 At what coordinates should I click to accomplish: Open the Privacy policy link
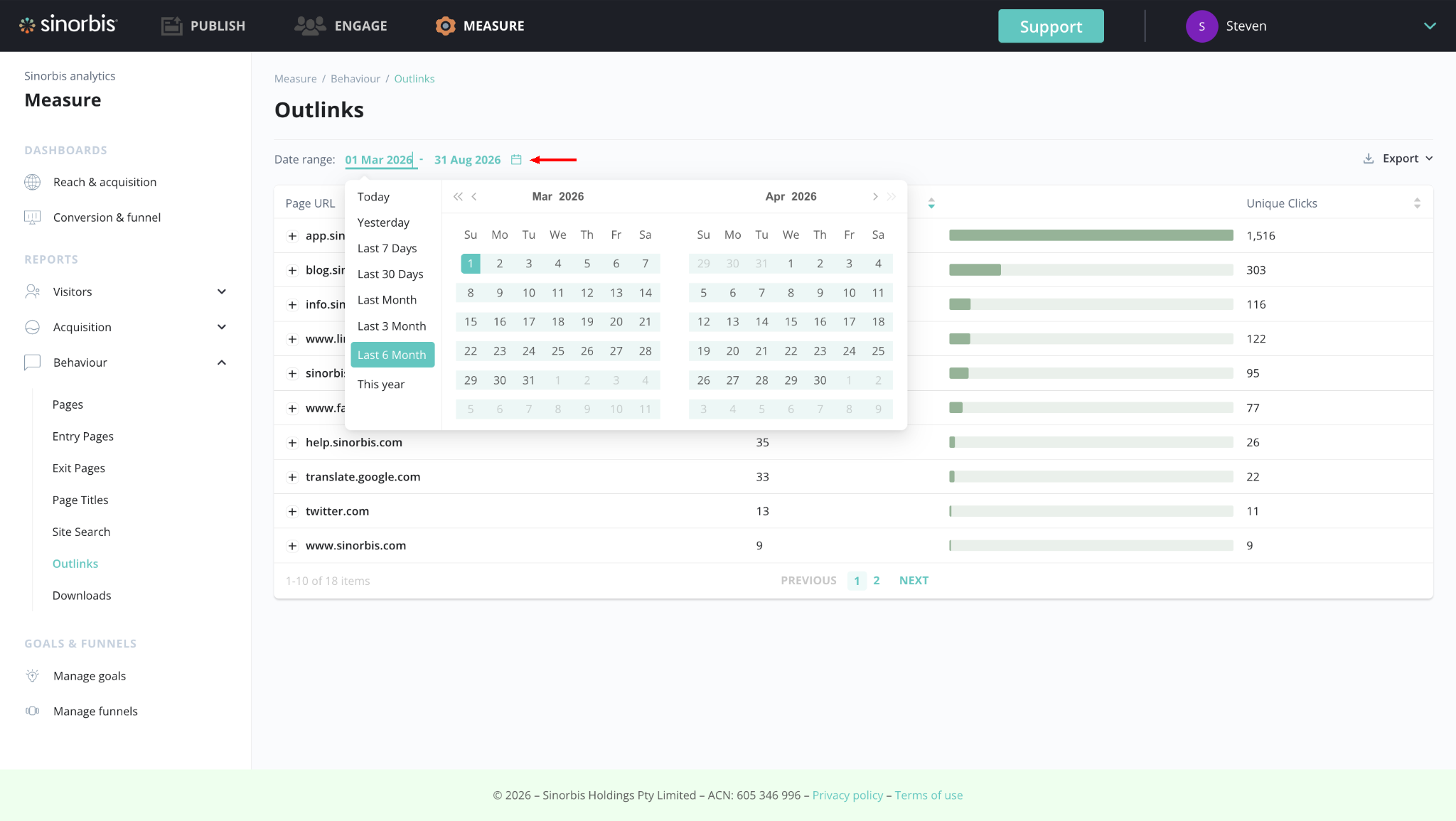point(847,795)
